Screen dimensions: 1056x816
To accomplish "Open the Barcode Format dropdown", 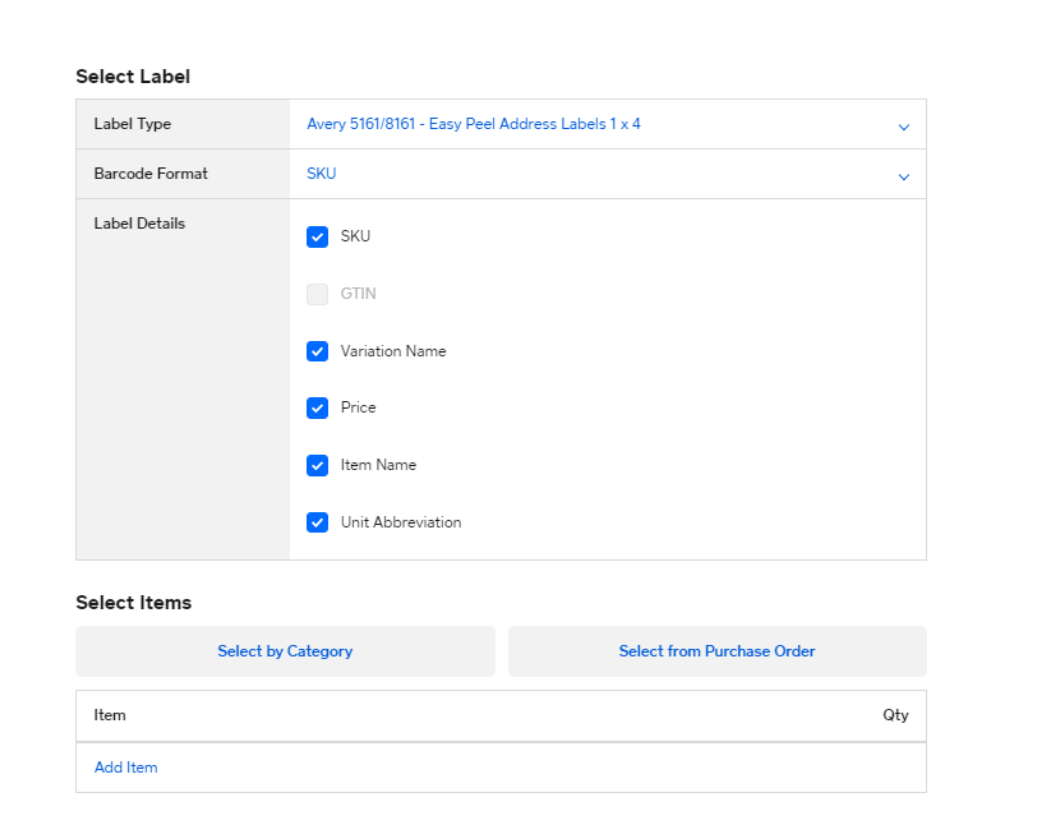I will tap(607, 174).
